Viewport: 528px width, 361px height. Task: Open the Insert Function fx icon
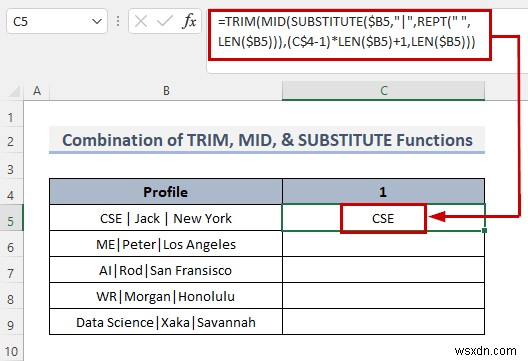[x=189, y=22]
